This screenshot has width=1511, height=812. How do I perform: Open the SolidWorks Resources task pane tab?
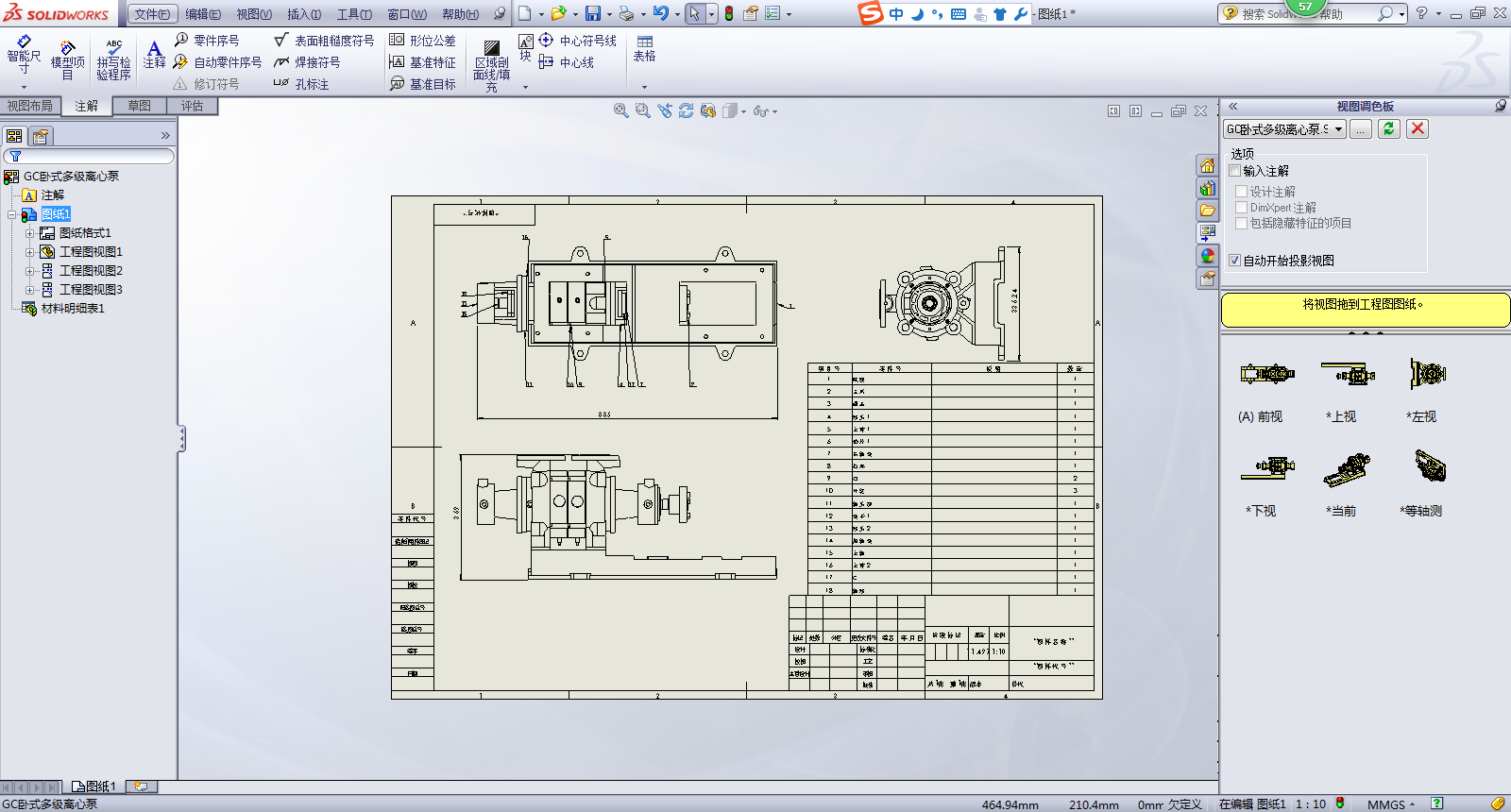[x=1208, y=165]
